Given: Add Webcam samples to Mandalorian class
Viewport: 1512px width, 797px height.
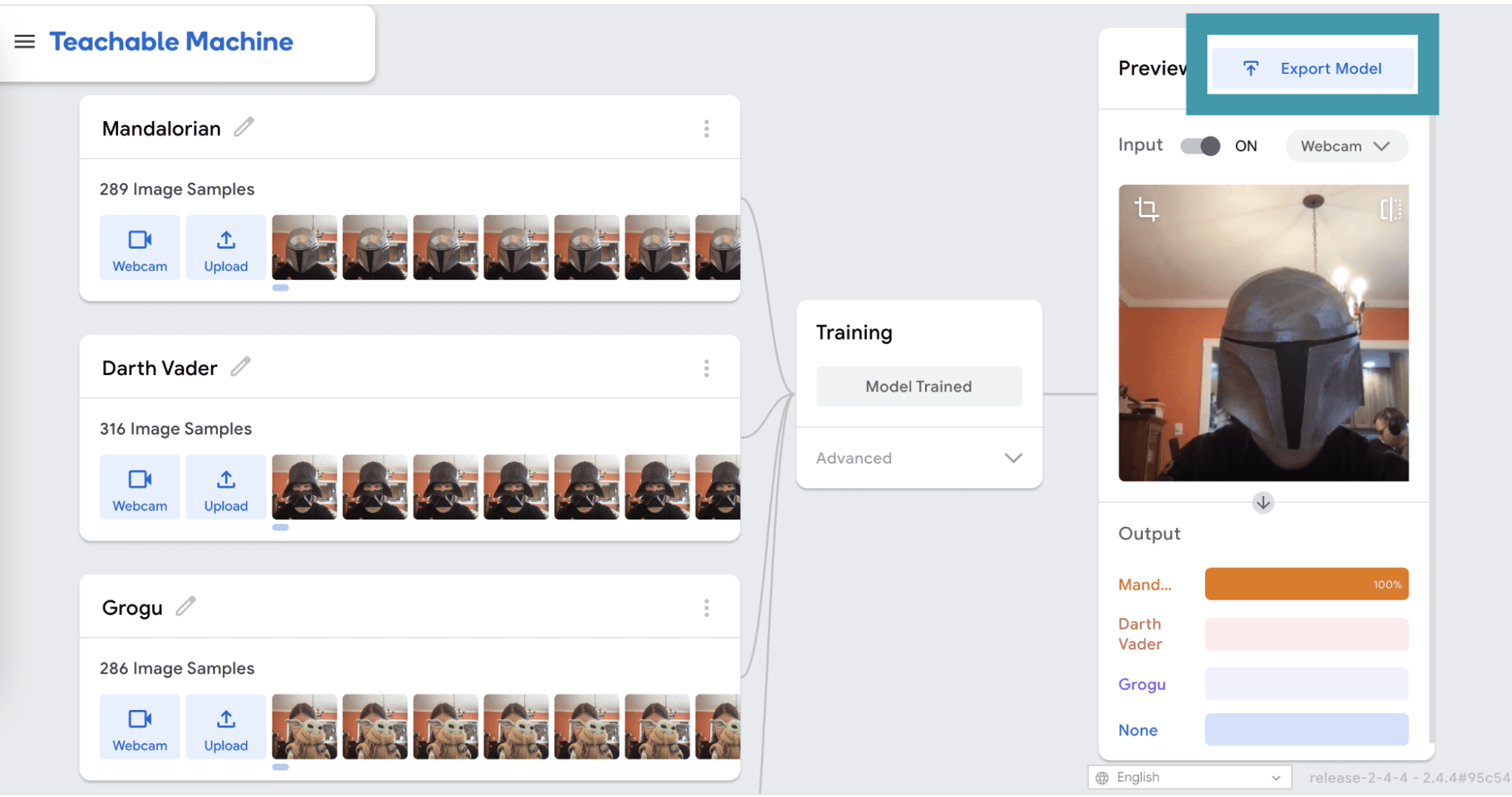Looking at the screenshot, I should tap(140, 248).
